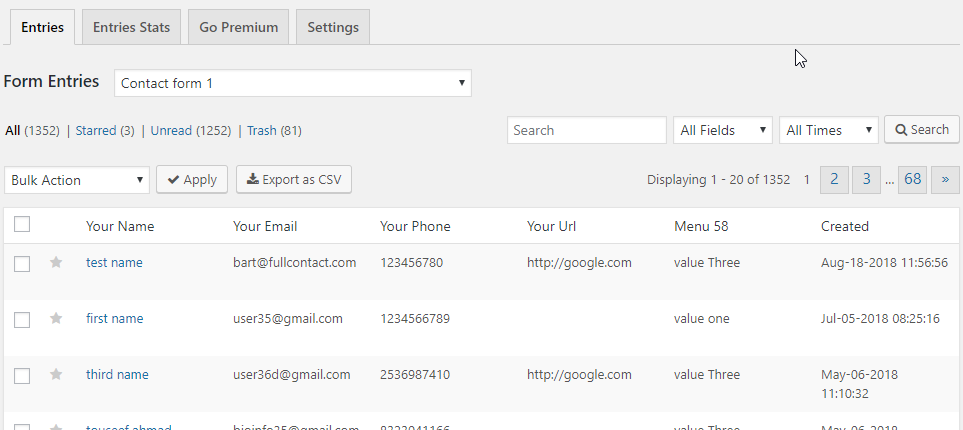Check the 'third name' row checkbox
The height and width of the screenshot is (430, 963).
(x=22, y=375)
